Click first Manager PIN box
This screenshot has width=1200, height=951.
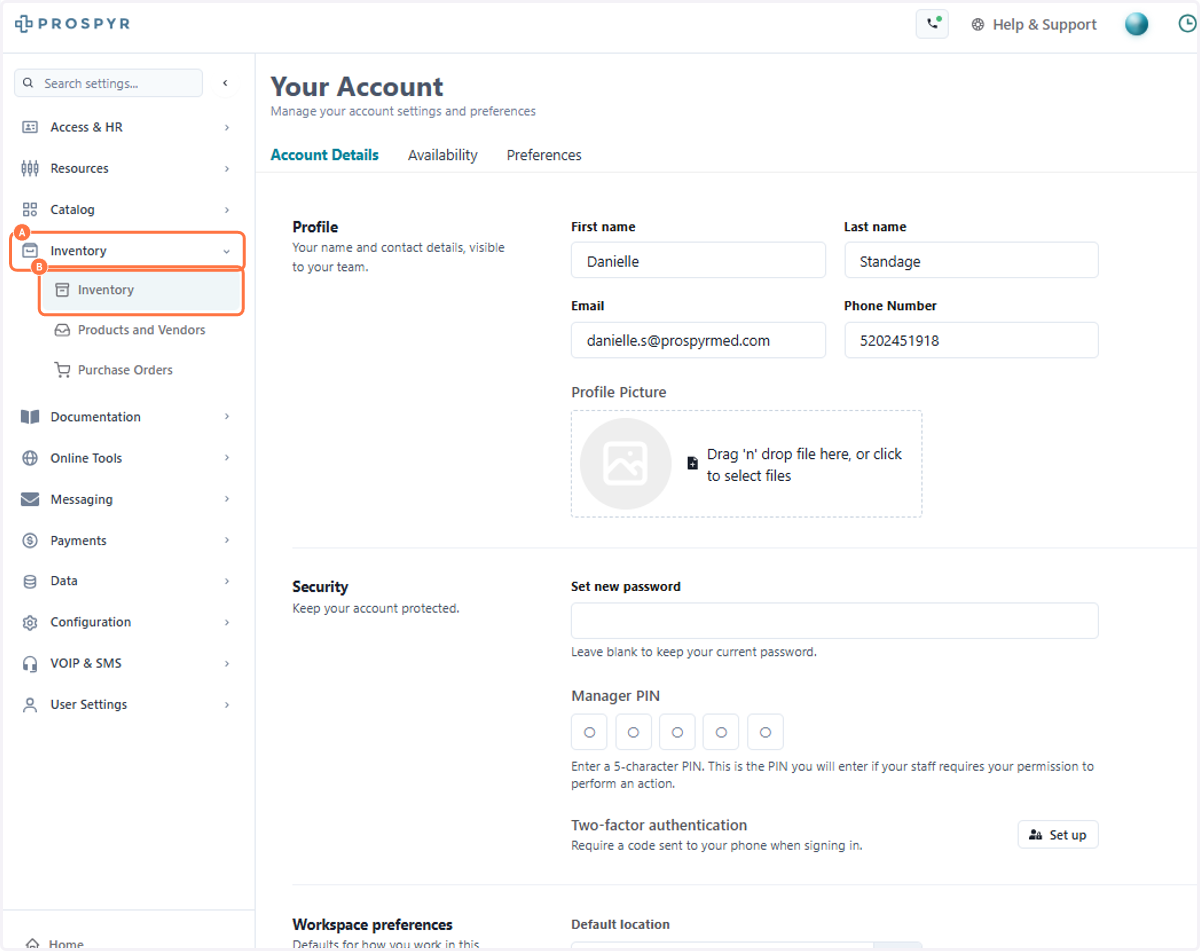(x=589, y=732)
